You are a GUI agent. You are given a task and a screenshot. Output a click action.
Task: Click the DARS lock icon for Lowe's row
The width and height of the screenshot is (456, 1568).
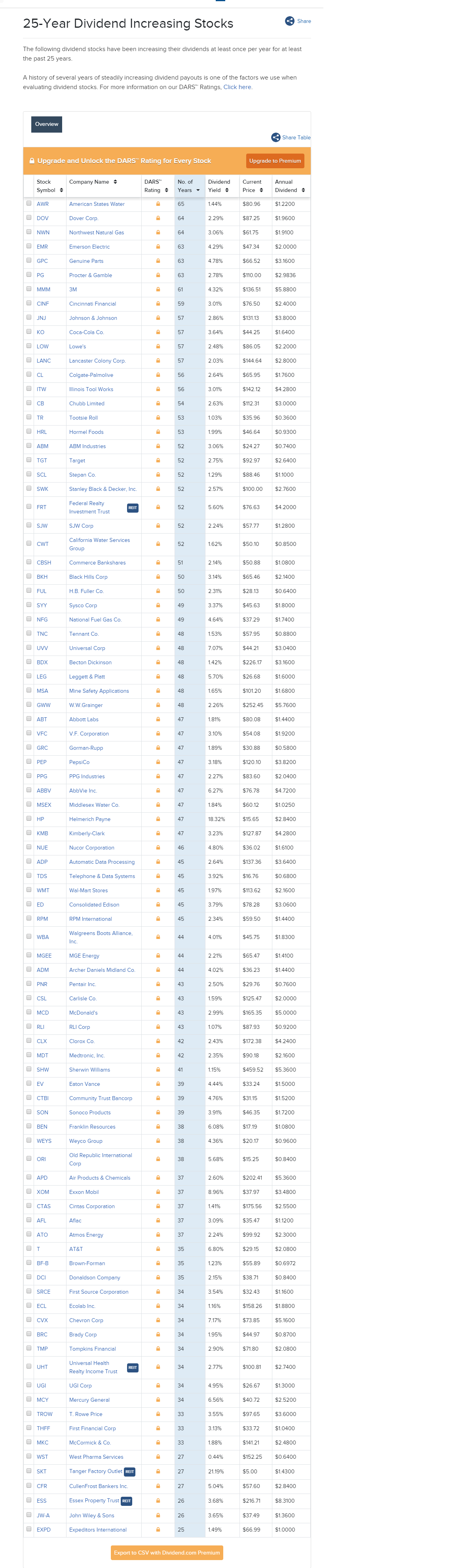(158, 346)
